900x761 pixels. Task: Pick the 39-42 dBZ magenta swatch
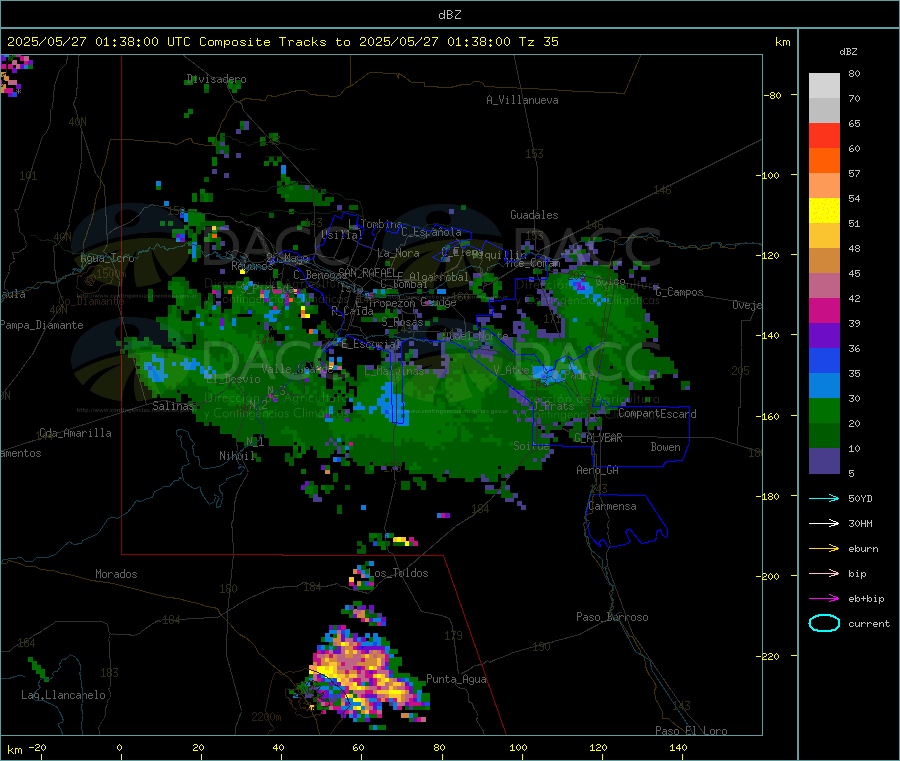(x=824, y=310)
